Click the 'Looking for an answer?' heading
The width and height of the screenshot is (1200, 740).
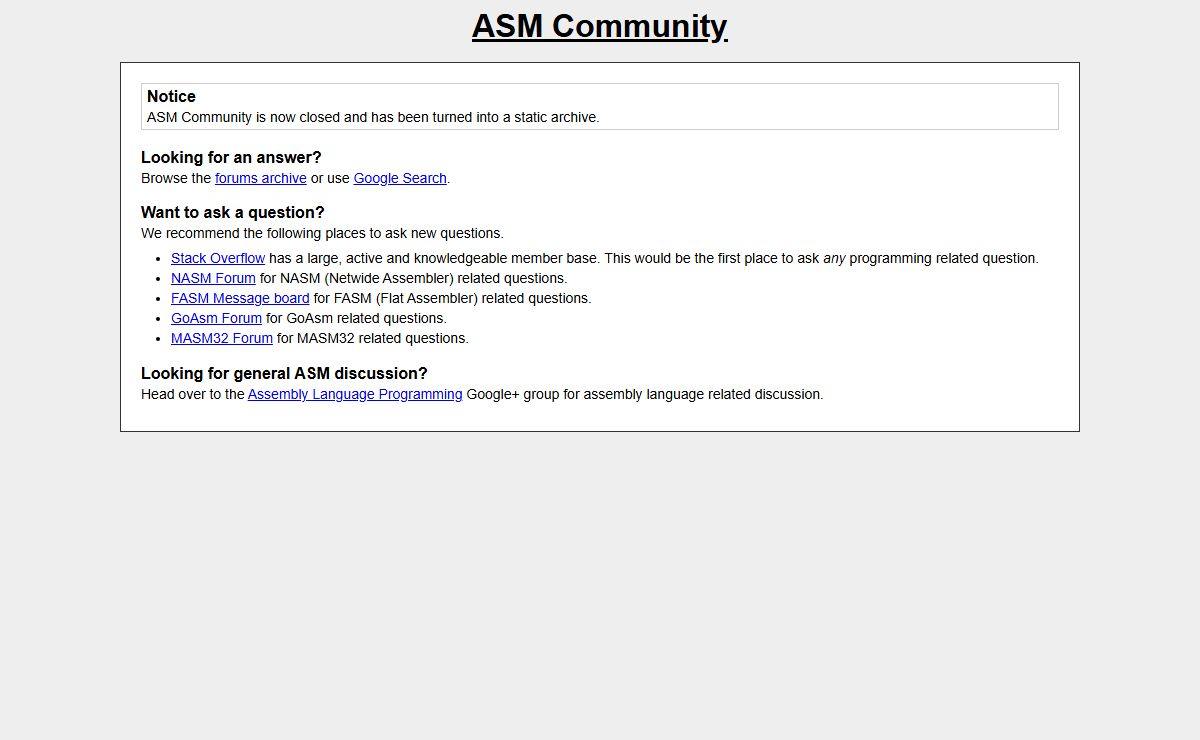(231, 157)
